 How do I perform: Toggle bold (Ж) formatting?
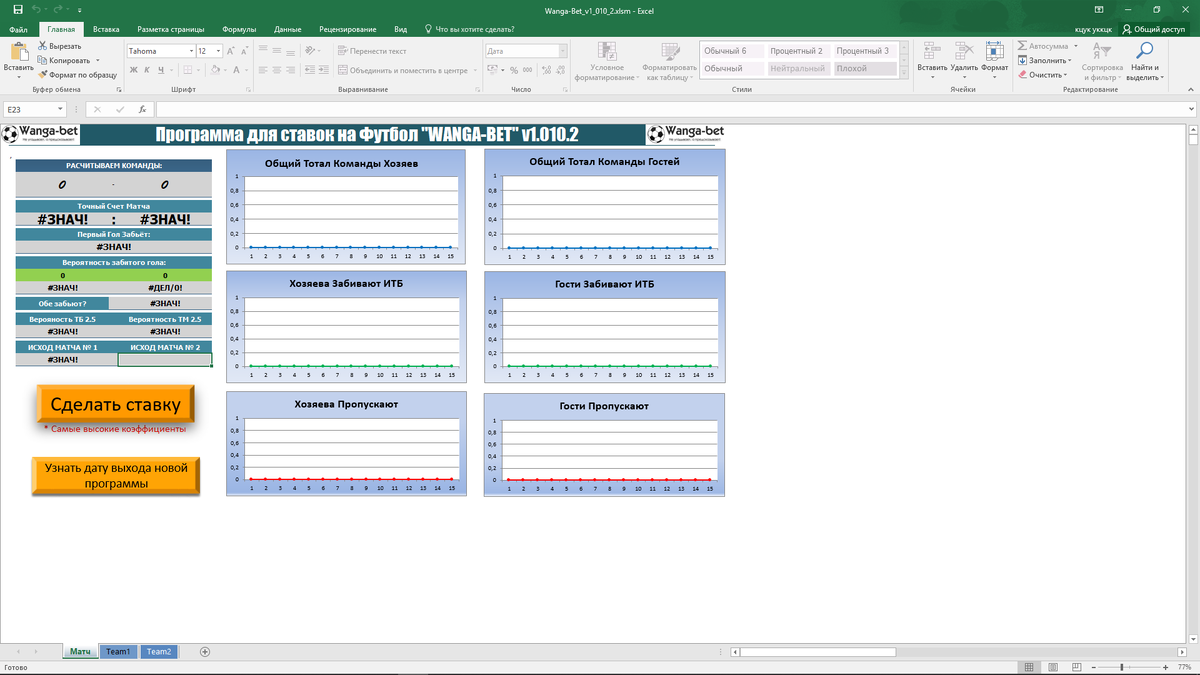coord(133,70)
